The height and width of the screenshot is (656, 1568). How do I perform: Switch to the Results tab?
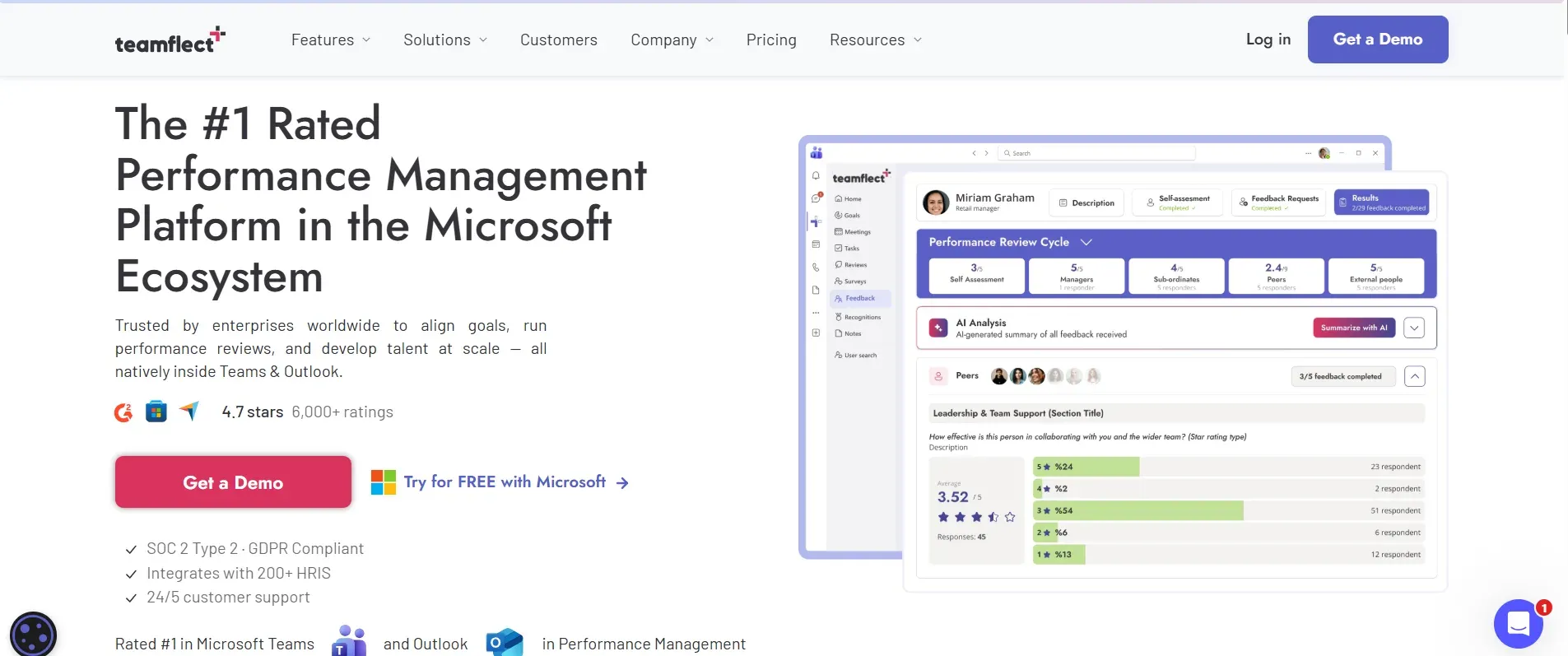pyautogui.click(x=1381, y=202)
